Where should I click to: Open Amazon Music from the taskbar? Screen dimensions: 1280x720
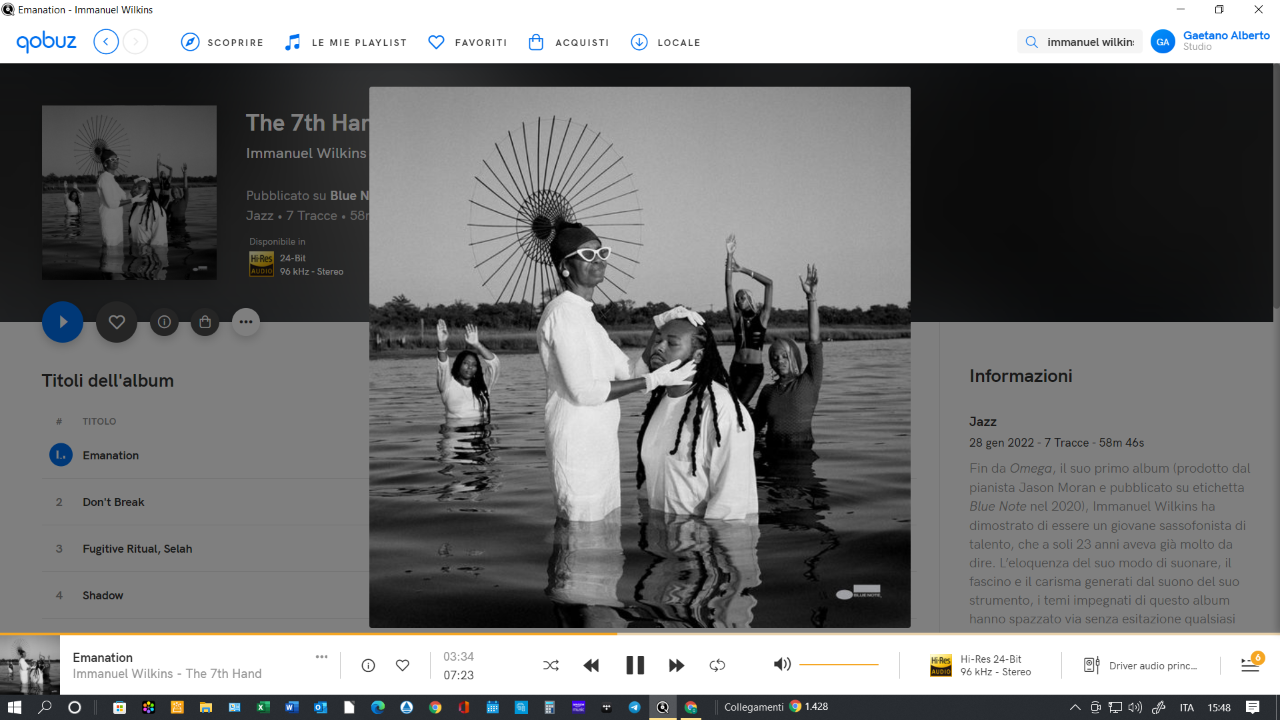tap(578, 707)
